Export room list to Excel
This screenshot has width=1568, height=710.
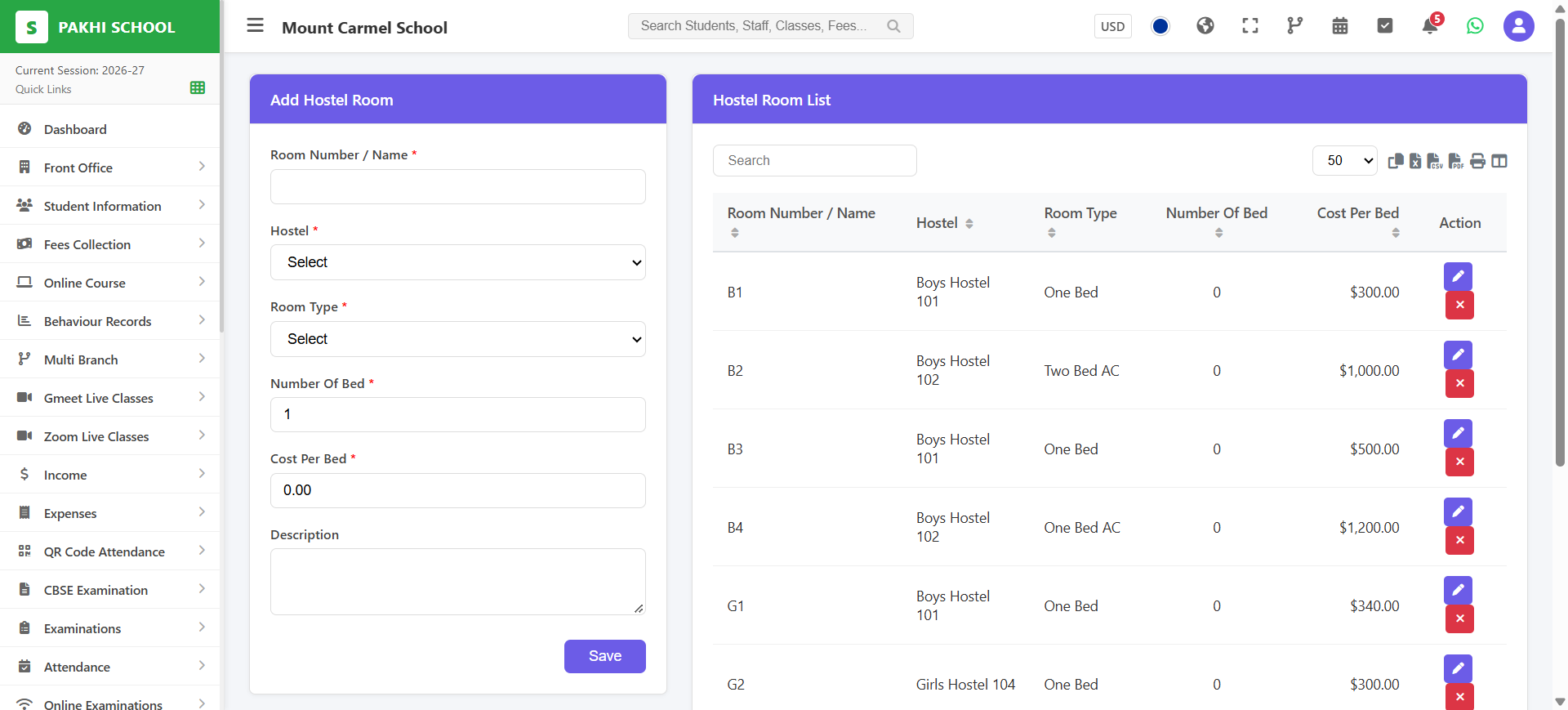click(x=1415, y=161)
